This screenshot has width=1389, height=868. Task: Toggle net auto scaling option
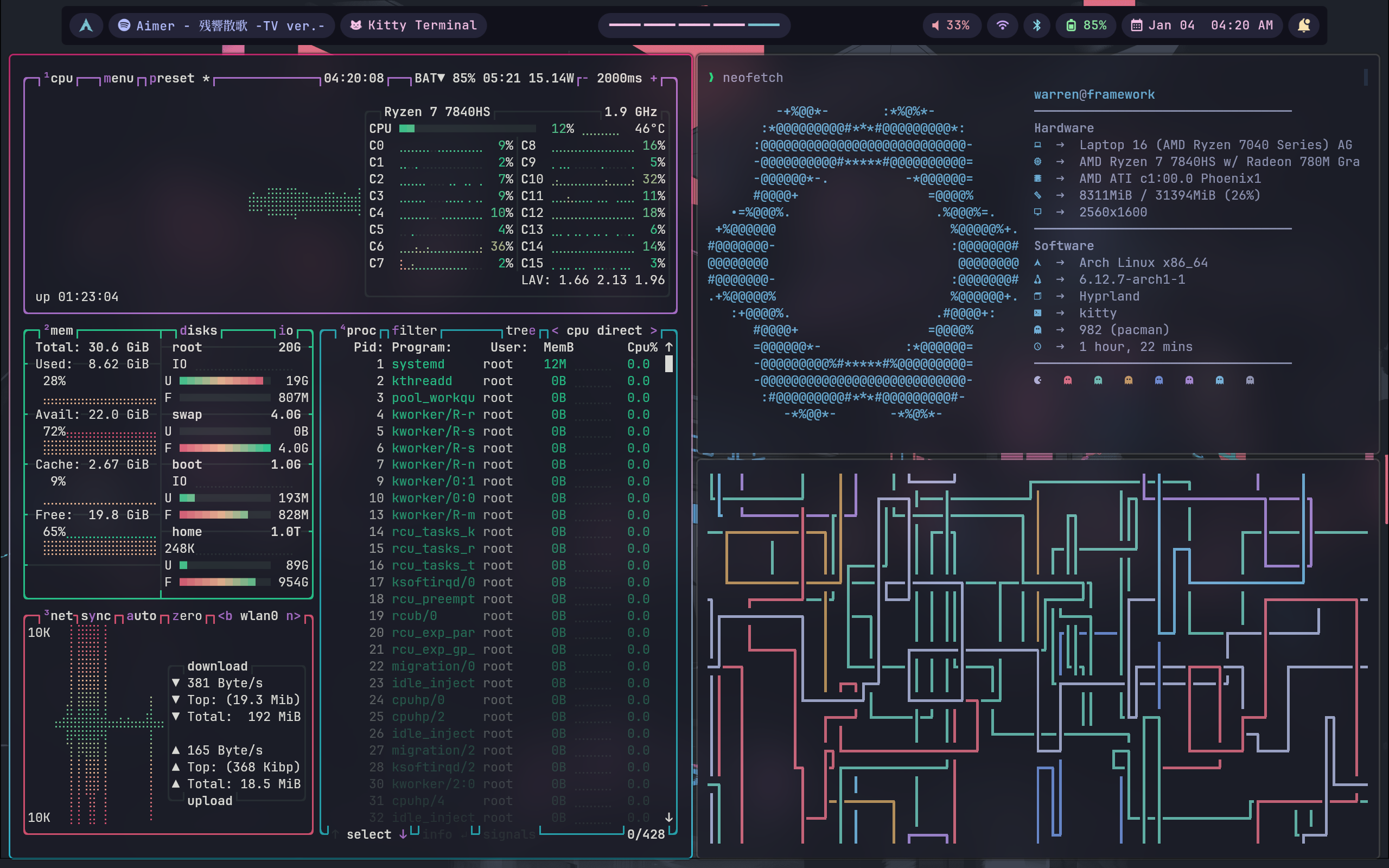141,616
